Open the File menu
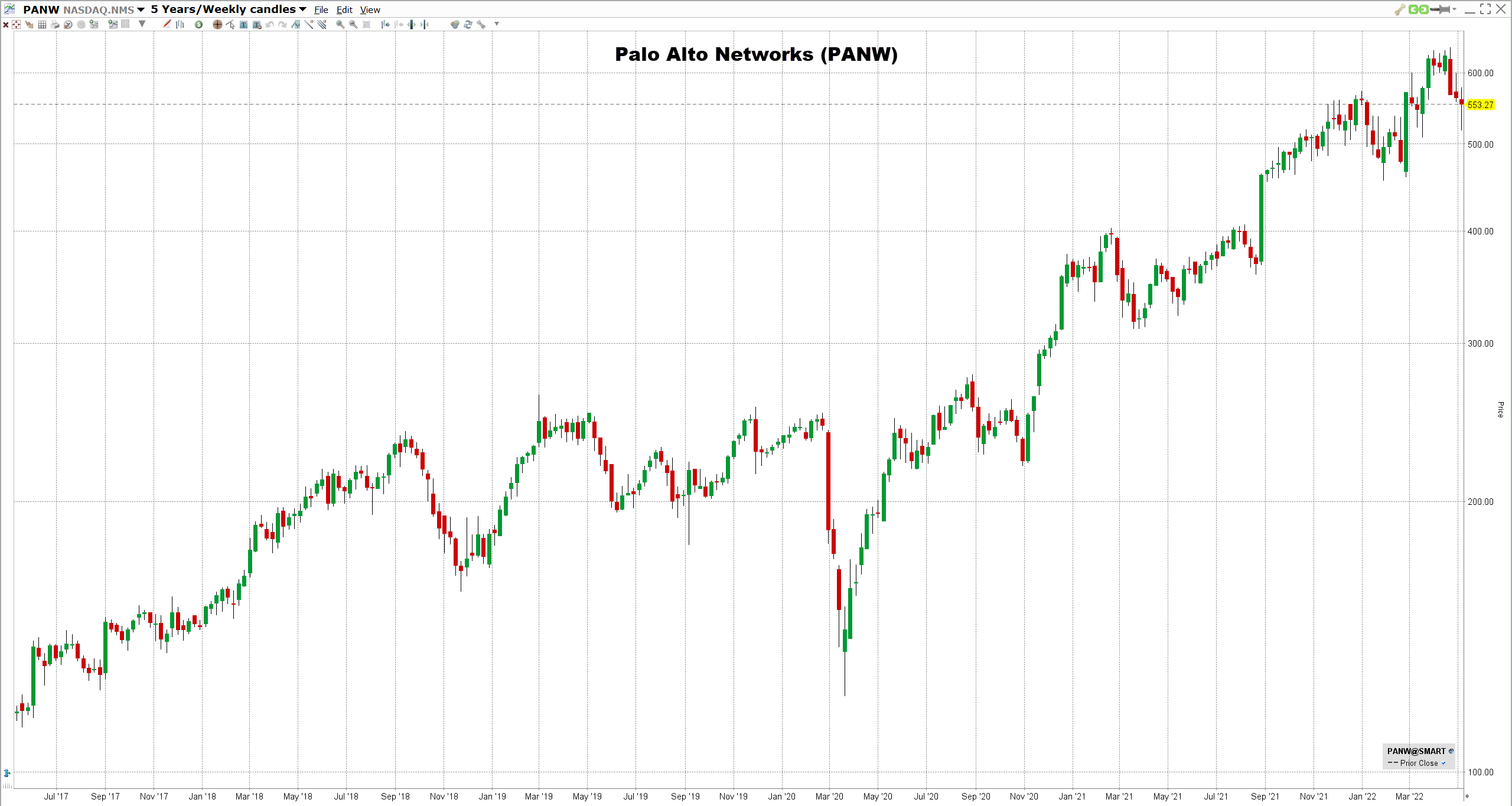 click(x=321, y=10)
